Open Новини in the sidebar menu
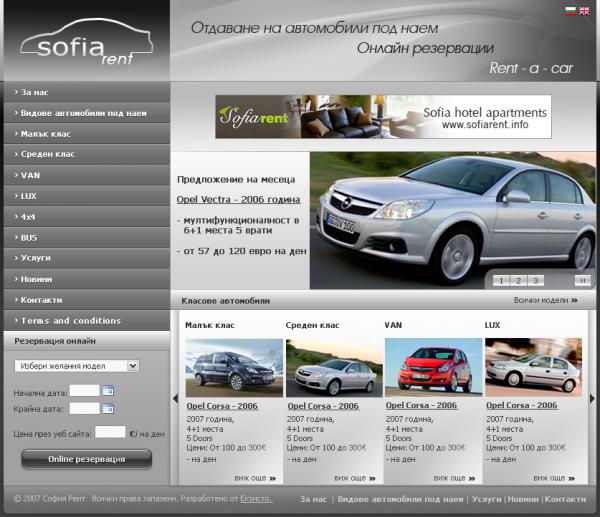The height and width of the screenshot is (517, 600). tap(87, 279)
